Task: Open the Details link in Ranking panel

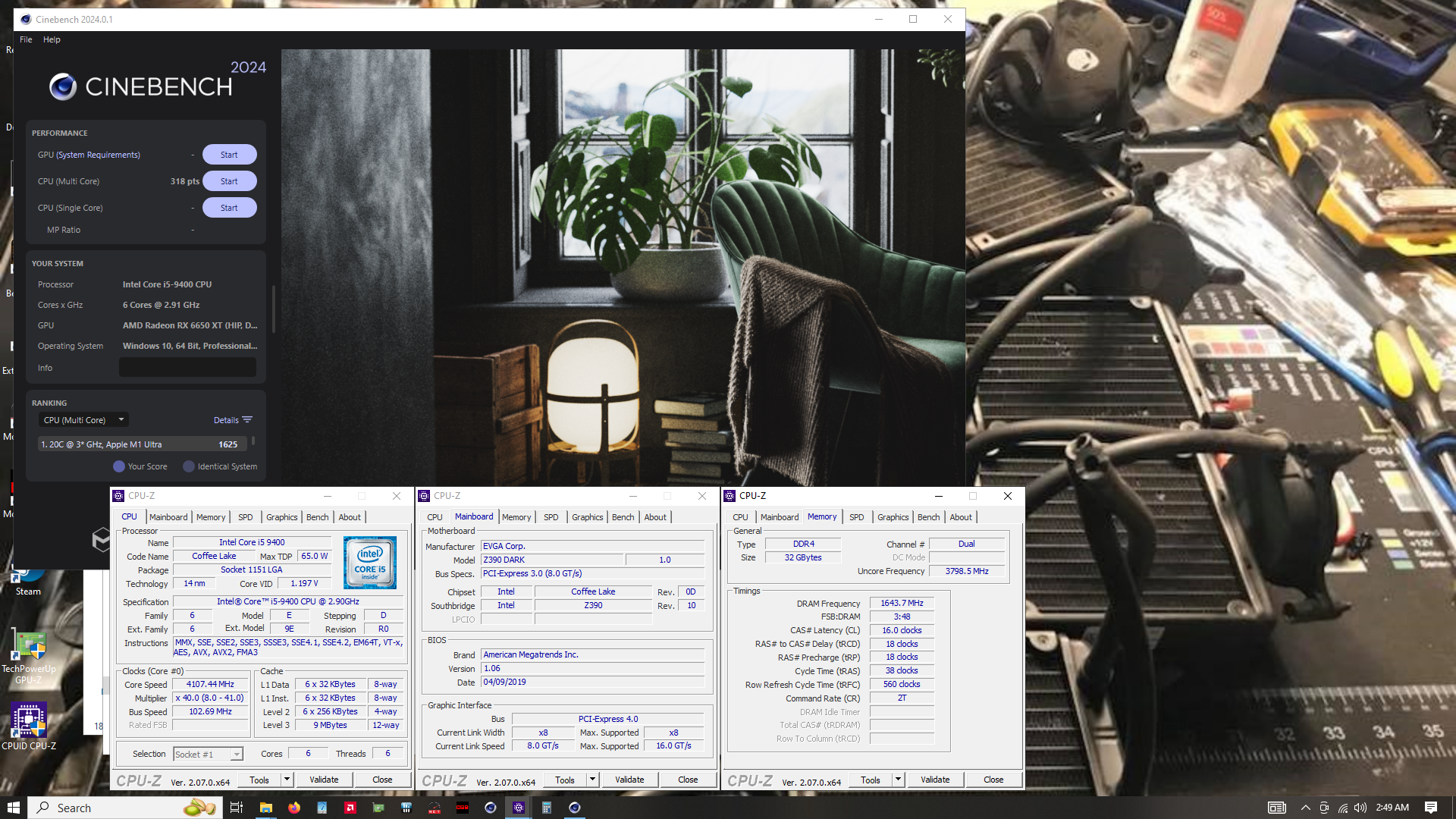Action: pyautogui.click(x=226, y=420)
